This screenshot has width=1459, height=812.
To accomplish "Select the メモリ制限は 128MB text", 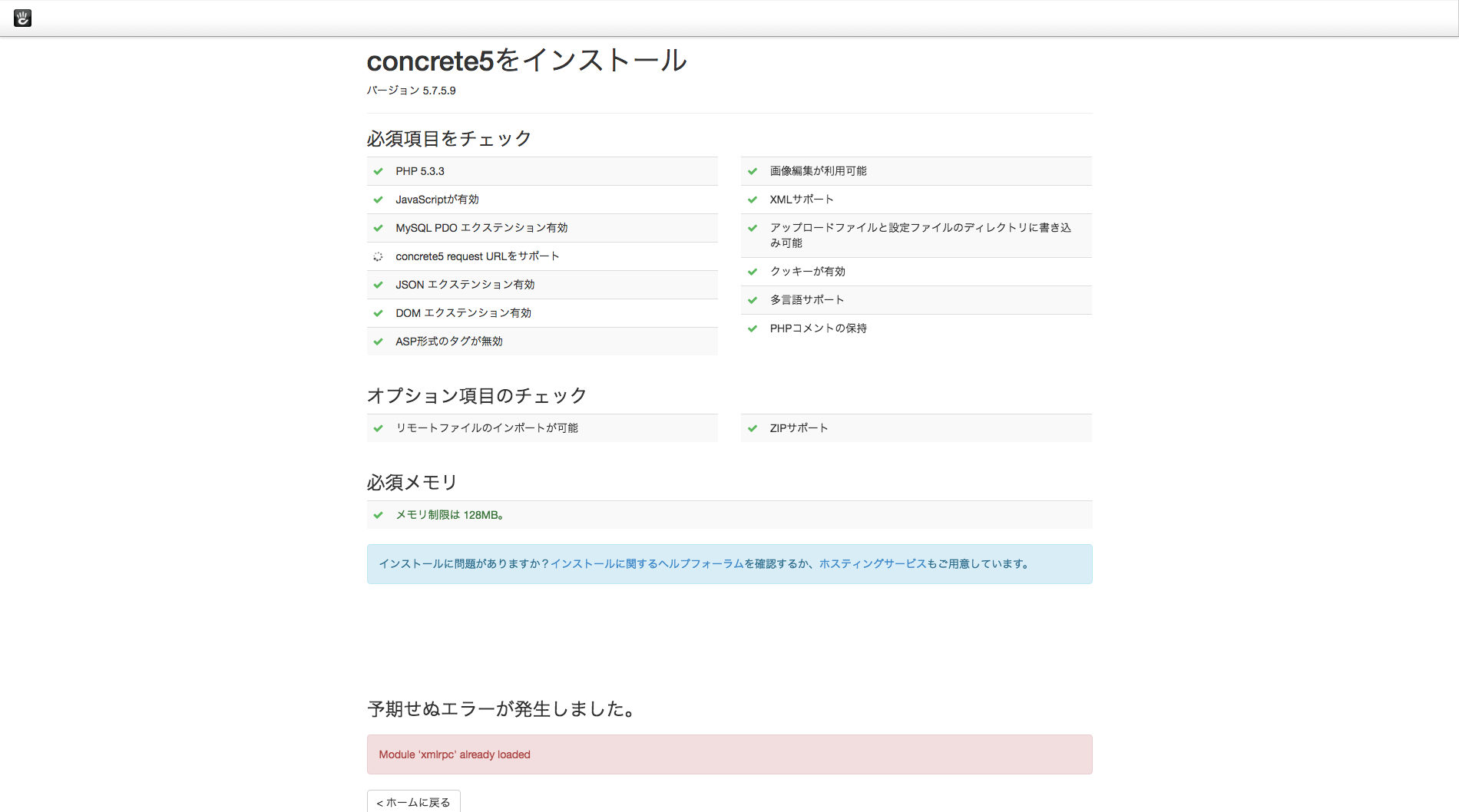I will tap(450, 515).
